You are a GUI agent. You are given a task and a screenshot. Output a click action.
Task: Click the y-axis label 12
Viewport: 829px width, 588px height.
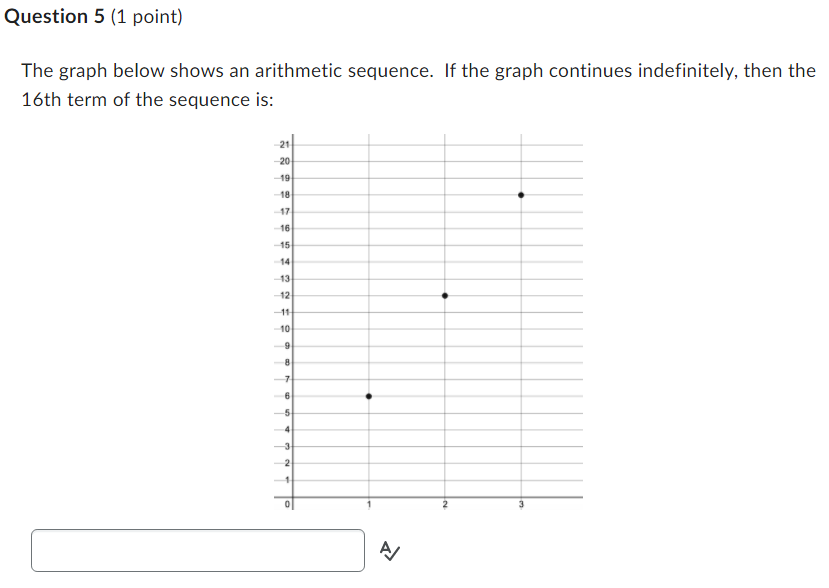click(283, 295)
